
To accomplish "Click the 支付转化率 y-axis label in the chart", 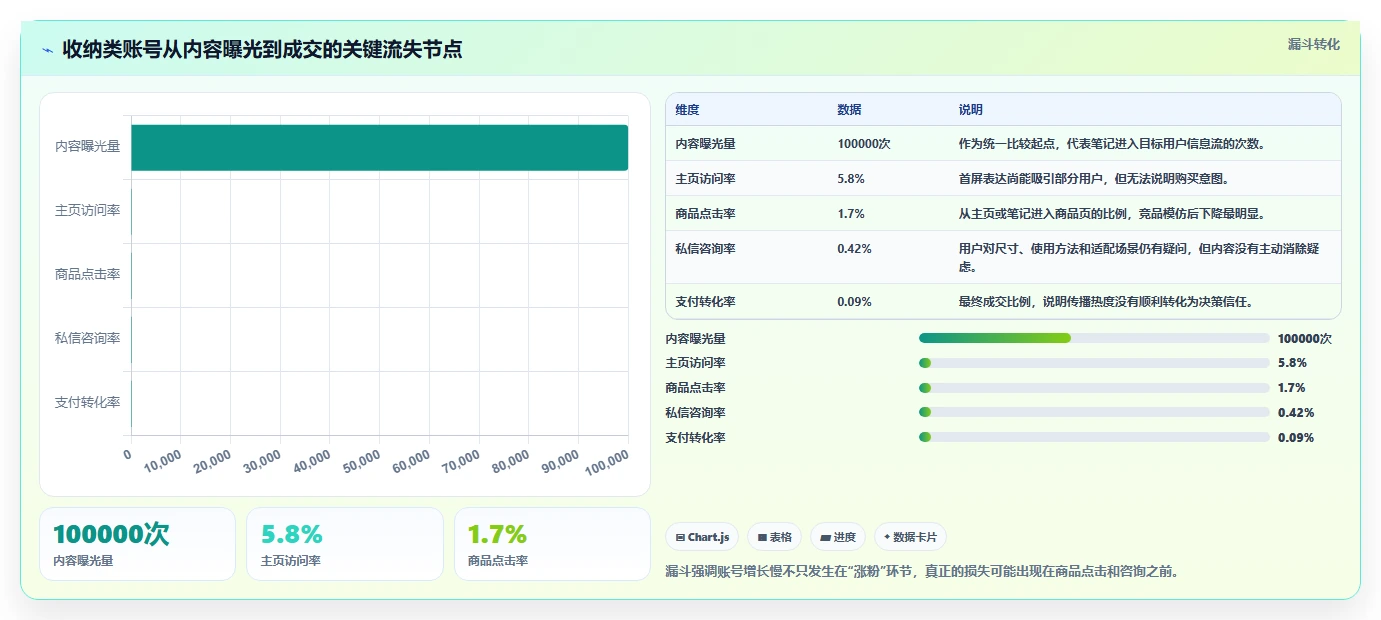I will pos(87,403).
